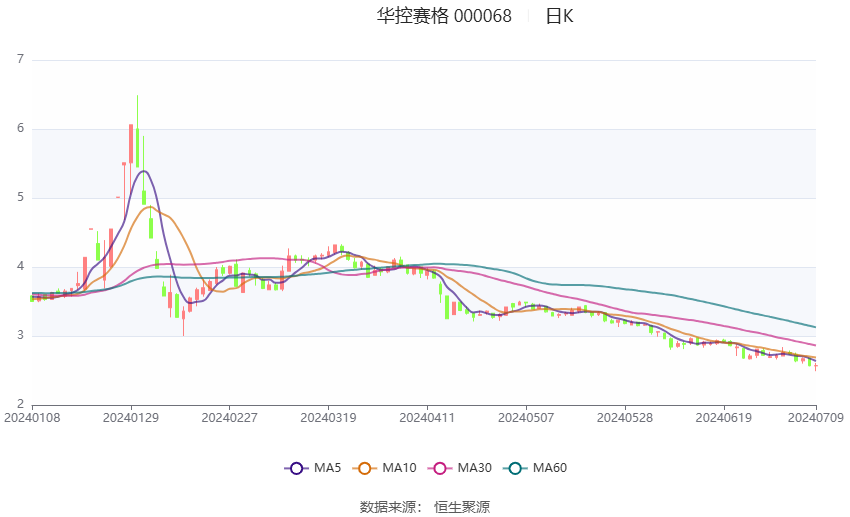Click the y-axis value 7

click(x=21, y=59)
